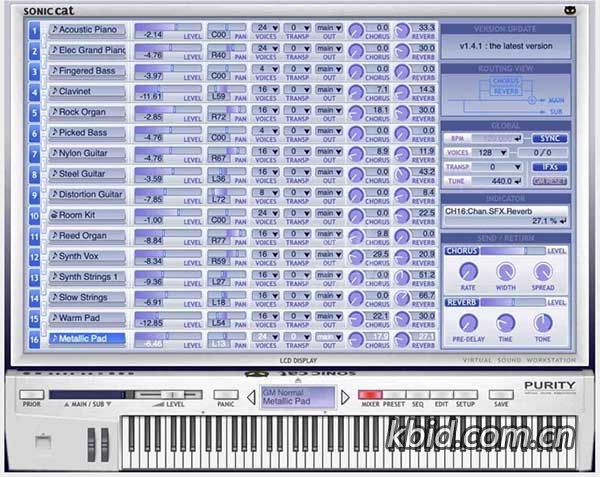Open global TRANSP dropdown
Image resolution: width=600 pixels, height=477 pixels.
pos(497,167)
